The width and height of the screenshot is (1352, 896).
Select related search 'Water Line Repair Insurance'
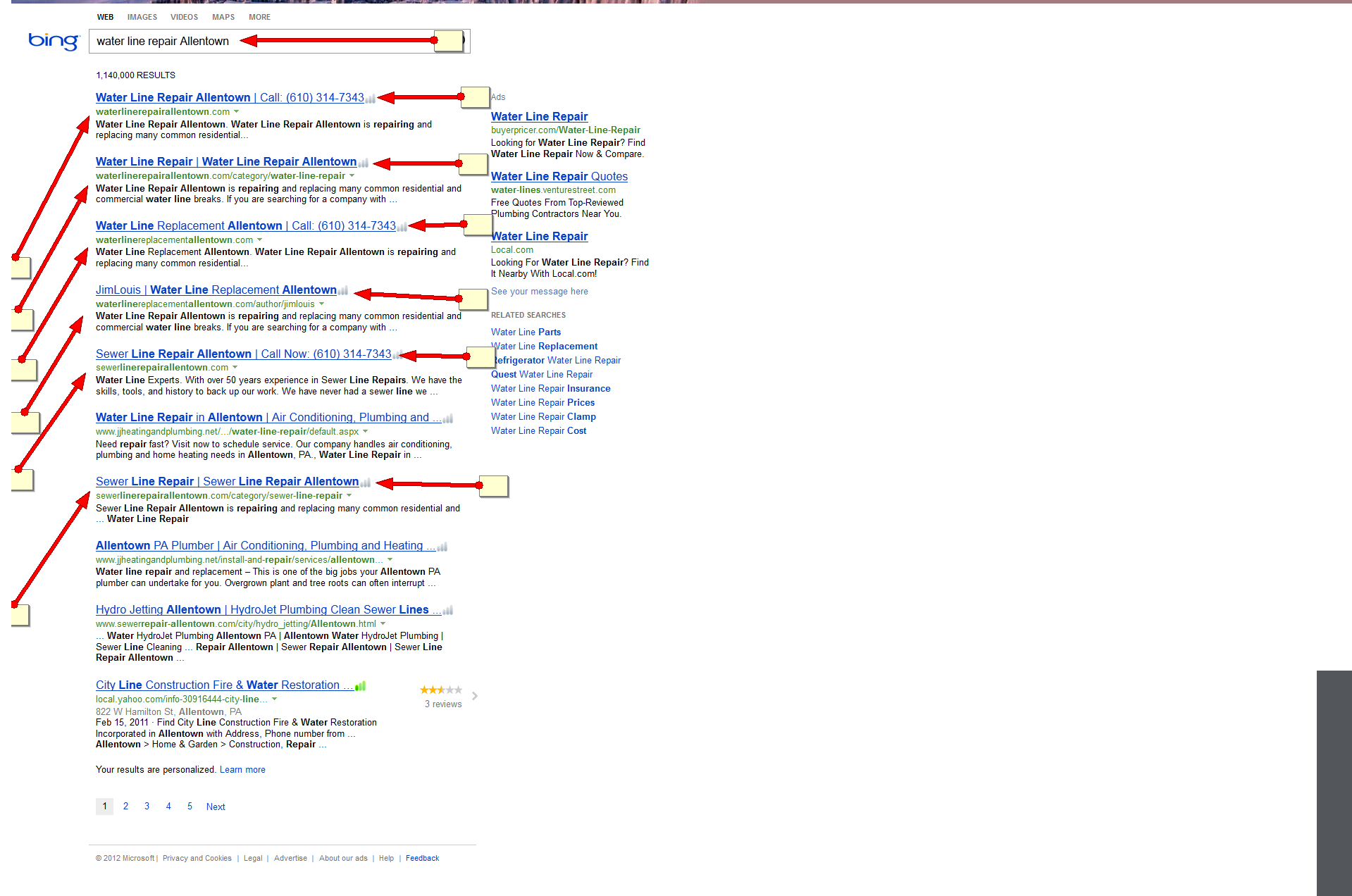point(551,389)
